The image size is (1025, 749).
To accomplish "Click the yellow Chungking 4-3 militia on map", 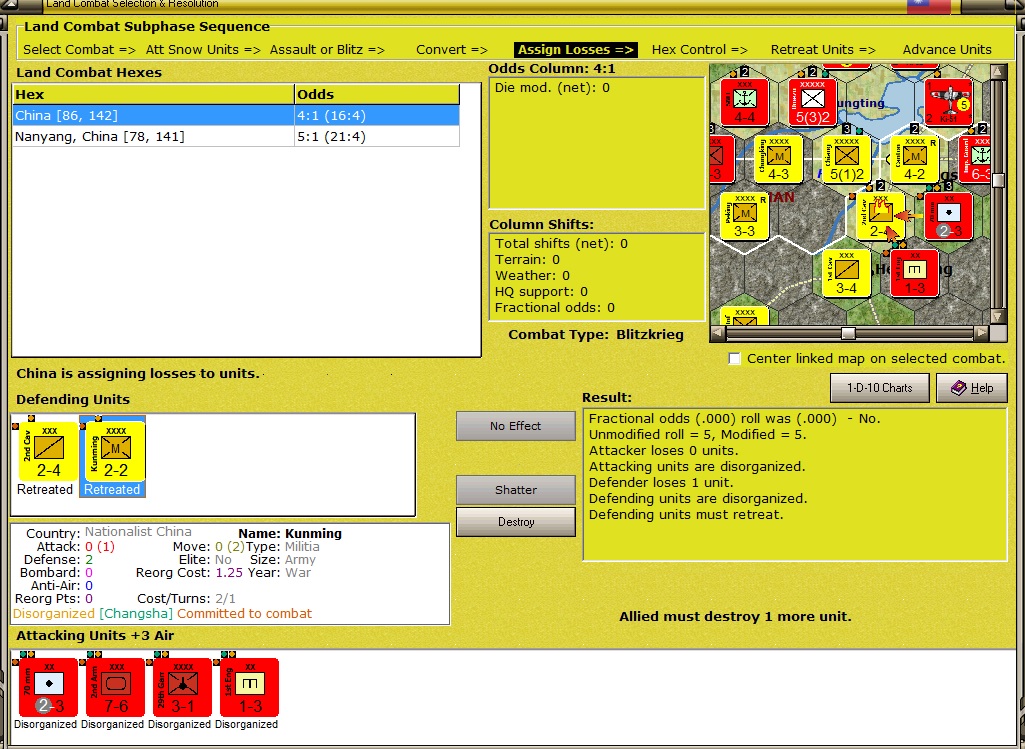I will 778,159.
